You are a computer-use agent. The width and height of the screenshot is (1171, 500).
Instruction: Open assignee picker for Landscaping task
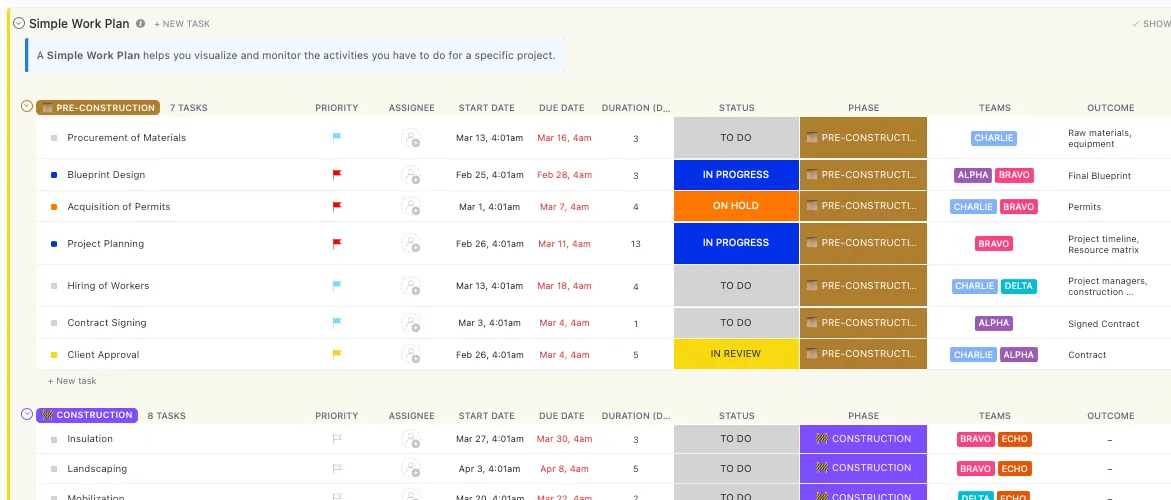411,468
